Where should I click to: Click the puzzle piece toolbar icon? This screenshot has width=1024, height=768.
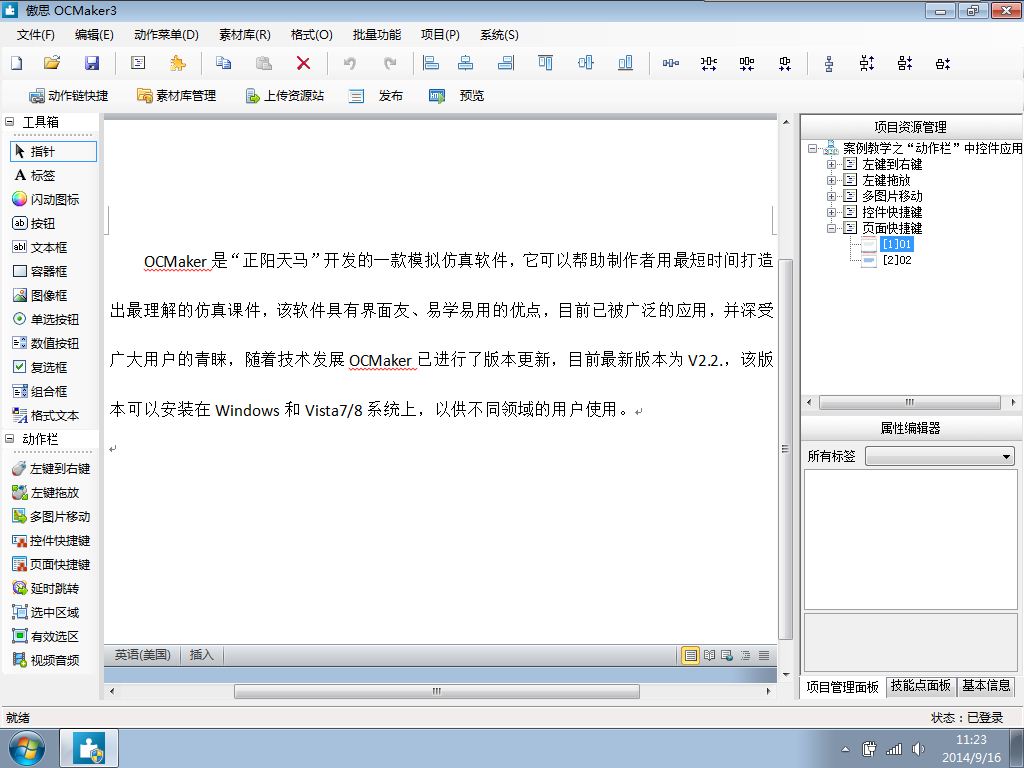(x=178, y=63)
